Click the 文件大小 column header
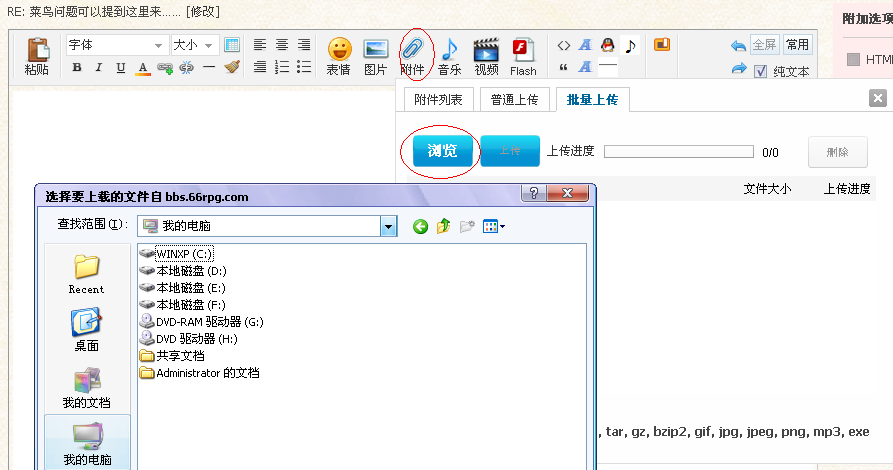The height and width of the screenshot is (470, 893). (x=767, y=189)
